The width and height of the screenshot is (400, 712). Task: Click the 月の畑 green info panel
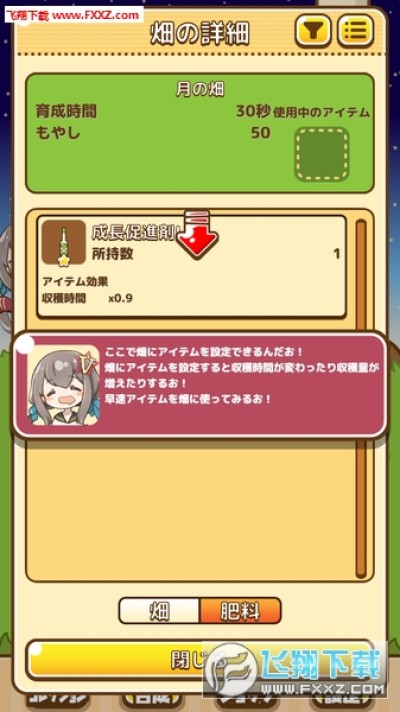coord(200,133)
